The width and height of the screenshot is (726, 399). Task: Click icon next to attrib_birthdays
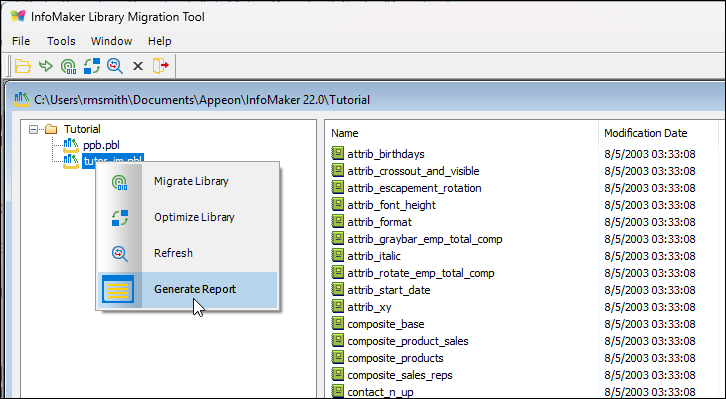click(x=338, y=153)
